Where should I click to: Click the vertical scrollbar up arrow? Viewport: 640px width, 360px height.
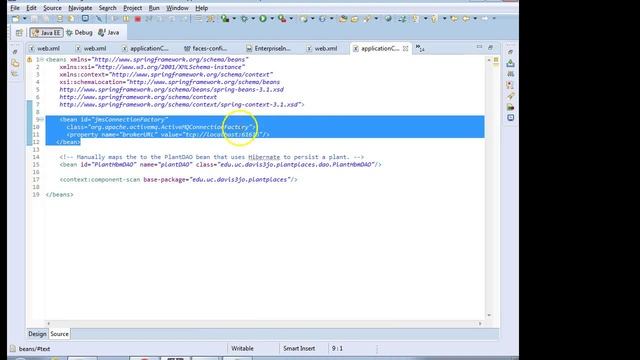489,60
